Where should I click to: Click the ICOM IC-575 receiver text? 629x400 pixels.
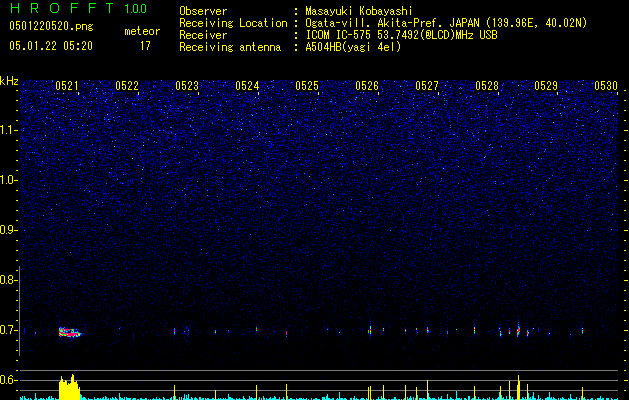click(401, 35)
